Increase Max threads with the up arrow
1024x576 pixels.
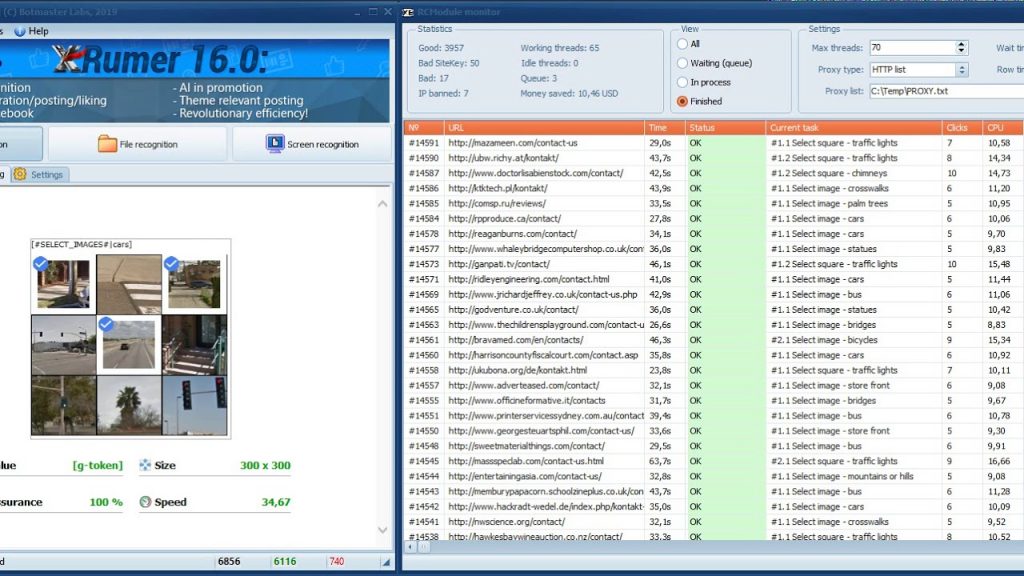click(x=961, y=44)
